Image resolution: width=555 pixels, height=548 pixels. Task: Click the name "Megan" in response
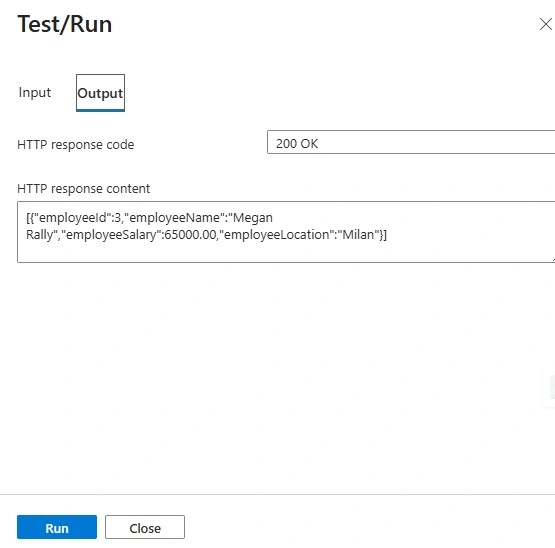(253, 218)
